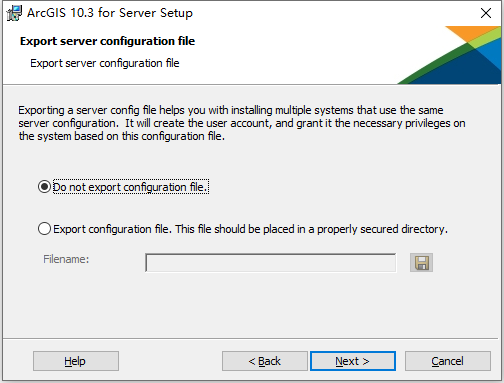Image resolution: width=504 pixels, height=383 pixels.
Task: Close the ArcGIS Server Setup window
Action: 486,13
